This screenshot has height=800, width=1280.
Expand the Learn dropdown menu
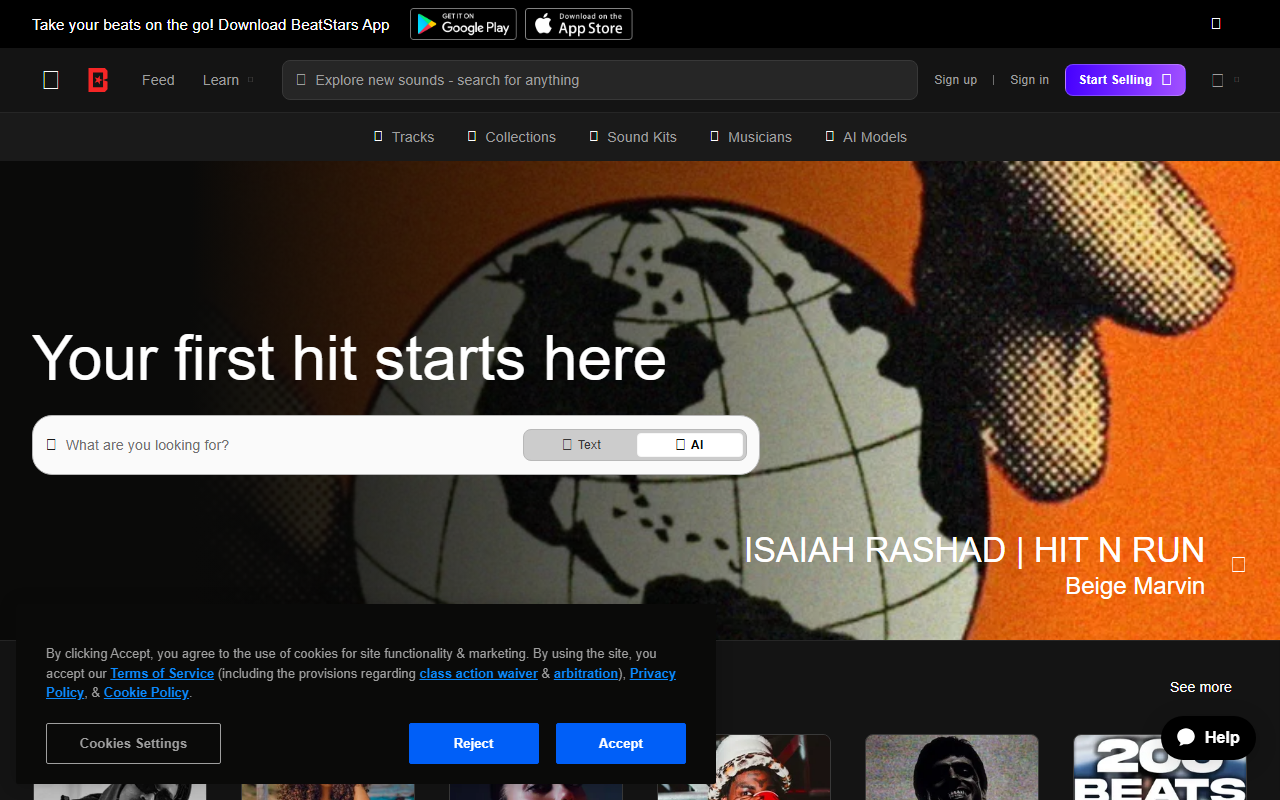click(228, 80)
